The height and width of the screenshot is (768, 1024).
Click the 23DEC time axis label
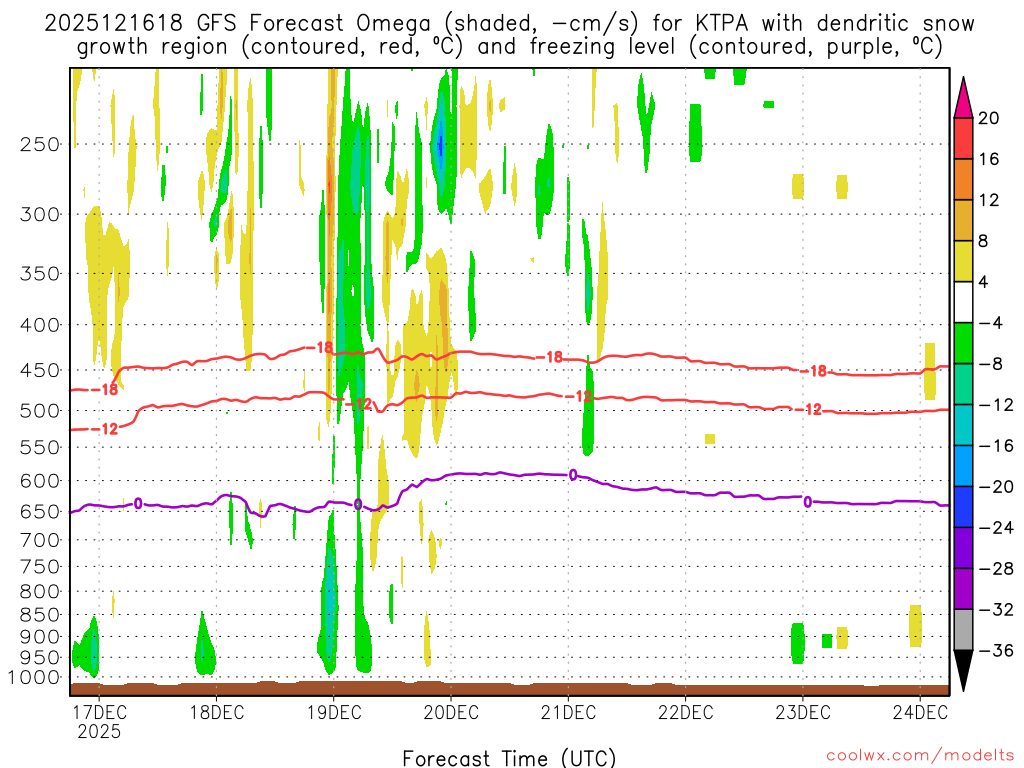803,712
